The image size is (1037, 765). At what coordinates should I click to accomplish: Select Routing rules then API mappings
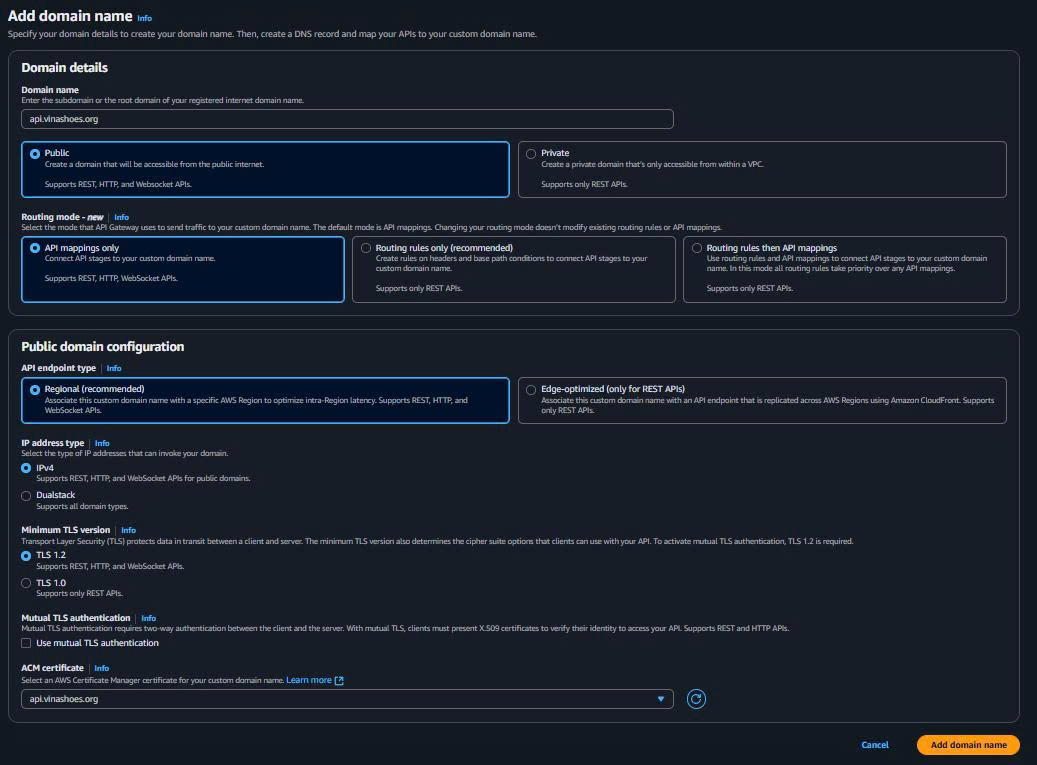click(x=696, y=248)
